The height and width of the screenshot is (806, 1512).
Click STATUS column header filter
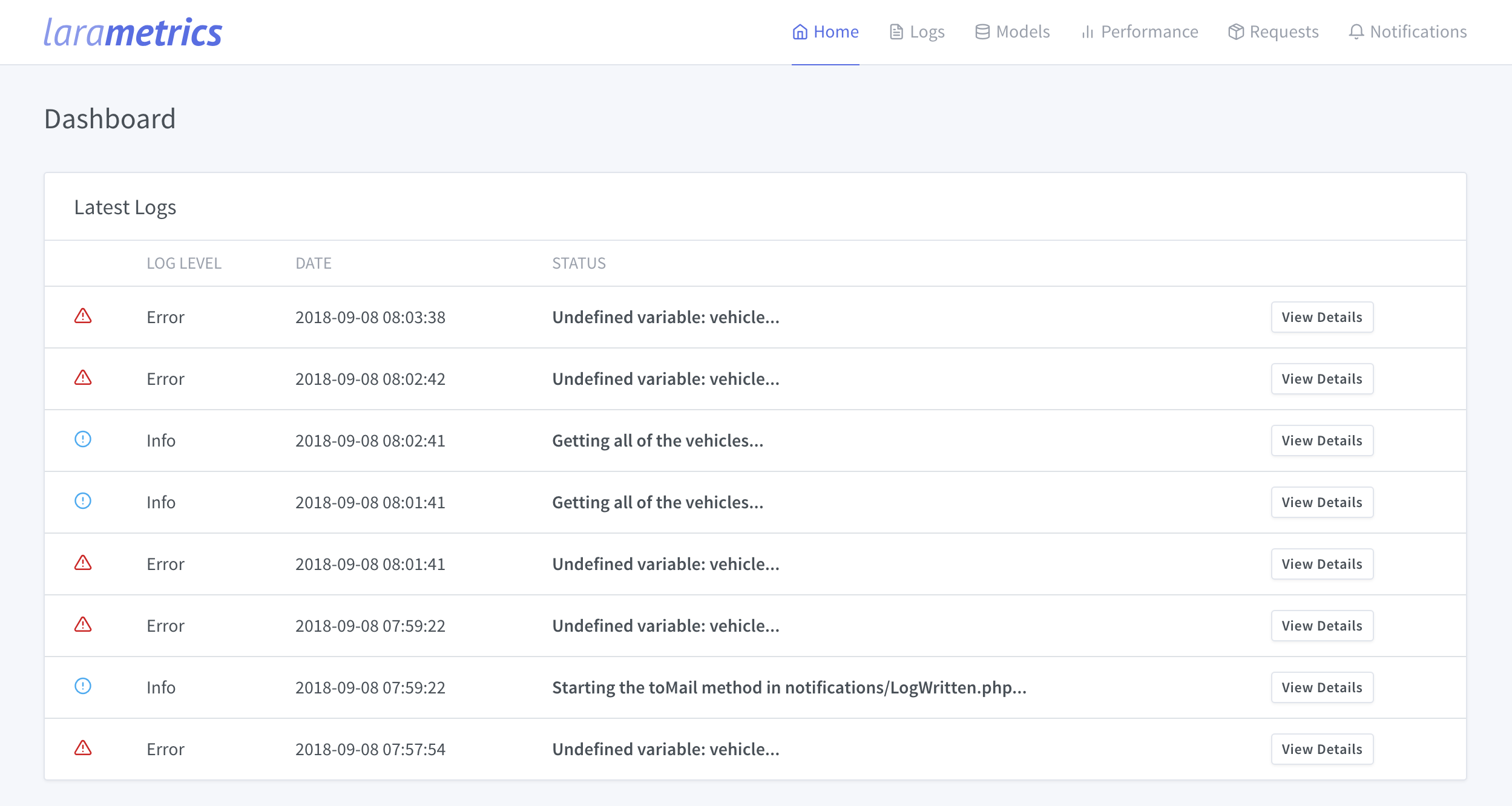click(x=579, y=263)
